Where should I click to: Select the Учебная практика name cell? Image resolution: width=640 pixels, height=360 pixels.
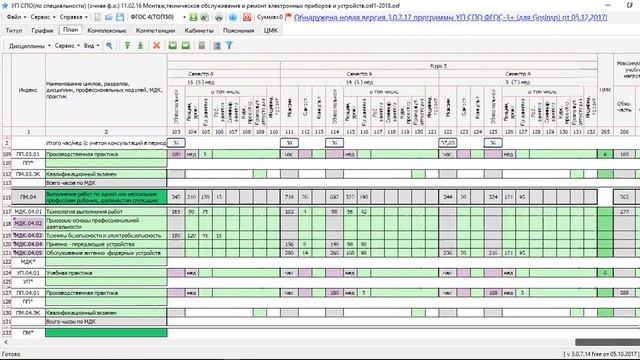tap(106, 273)
